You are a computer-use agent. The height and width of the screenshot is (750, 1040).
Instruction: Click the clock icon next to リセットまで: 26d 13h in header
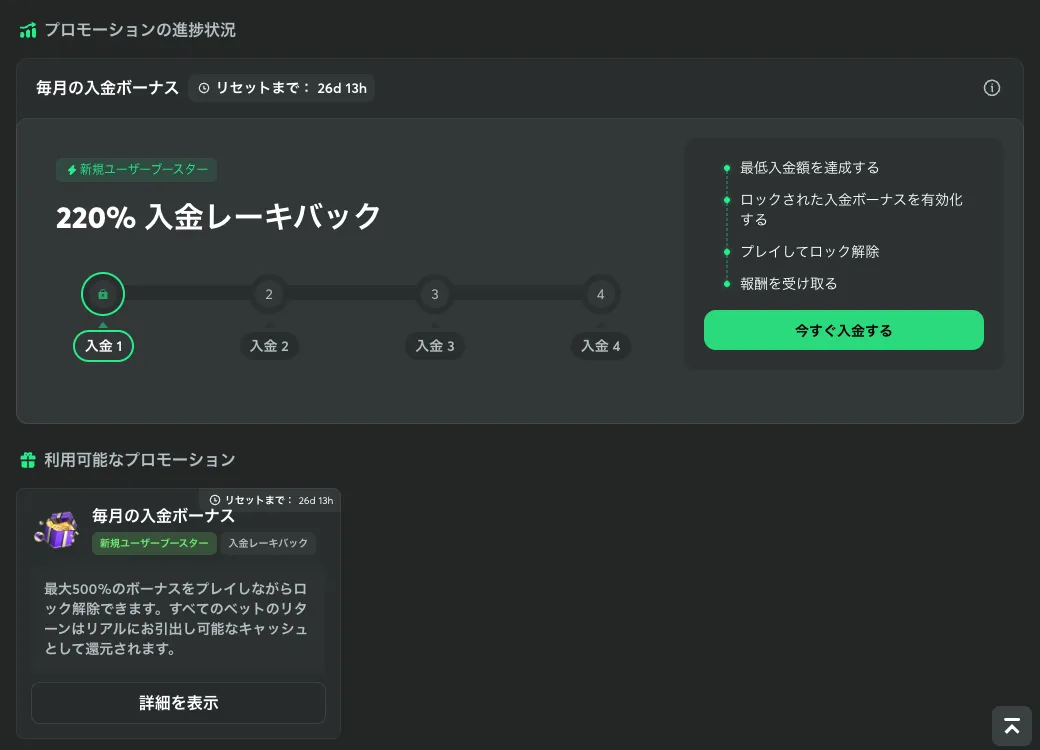coord(204,88)
